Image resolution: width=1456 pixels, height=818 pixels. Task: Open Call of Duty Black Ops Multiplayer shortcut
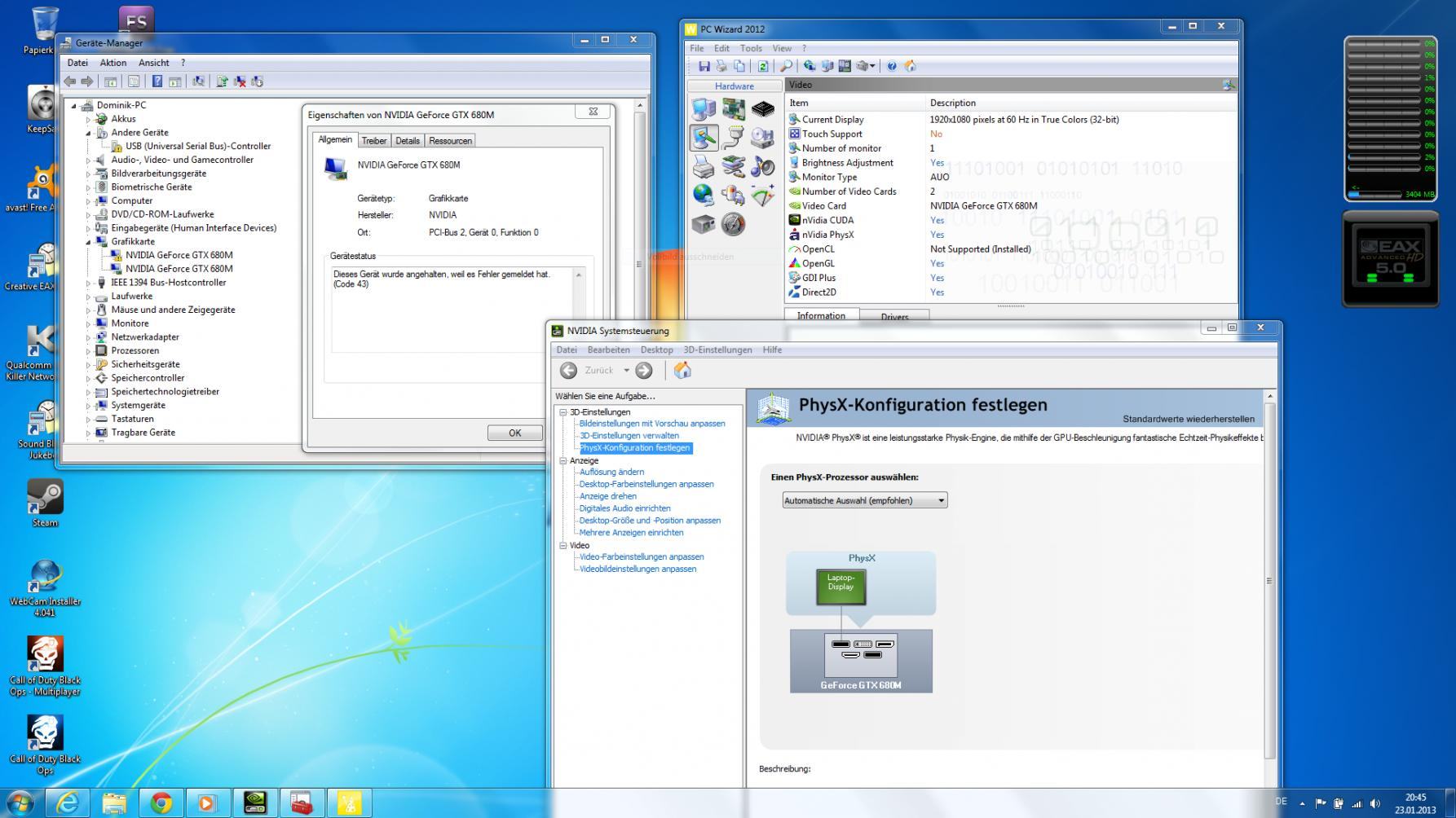click(45, 666)
